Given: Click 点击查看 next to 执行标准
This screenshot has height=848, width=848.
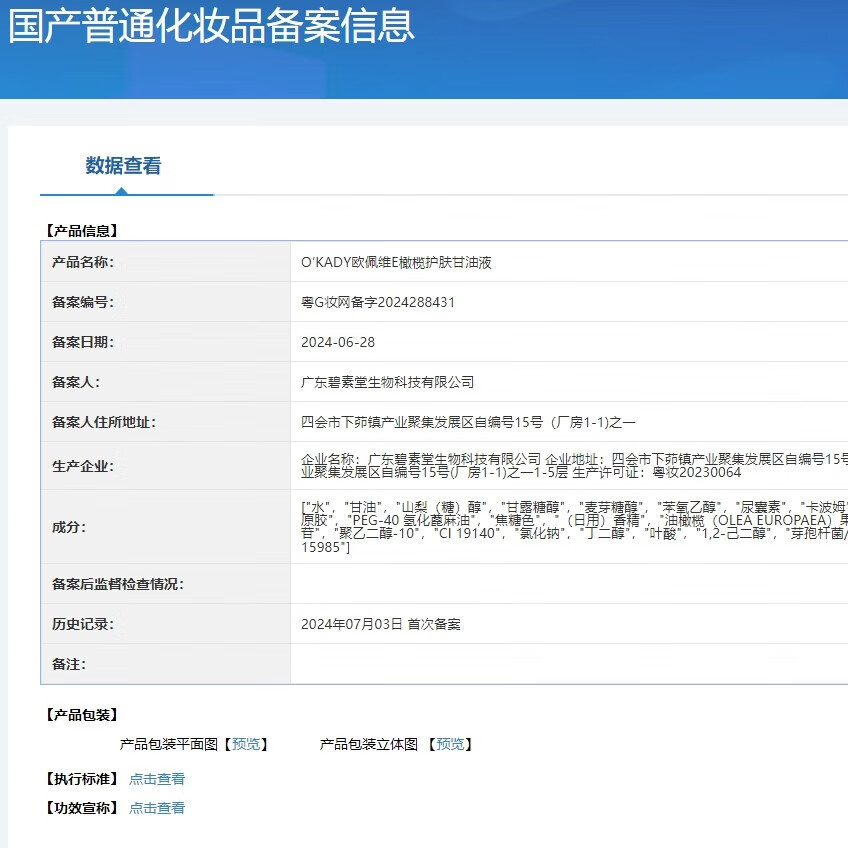Looking at the screenshot, I should click(x=157, y=779).
